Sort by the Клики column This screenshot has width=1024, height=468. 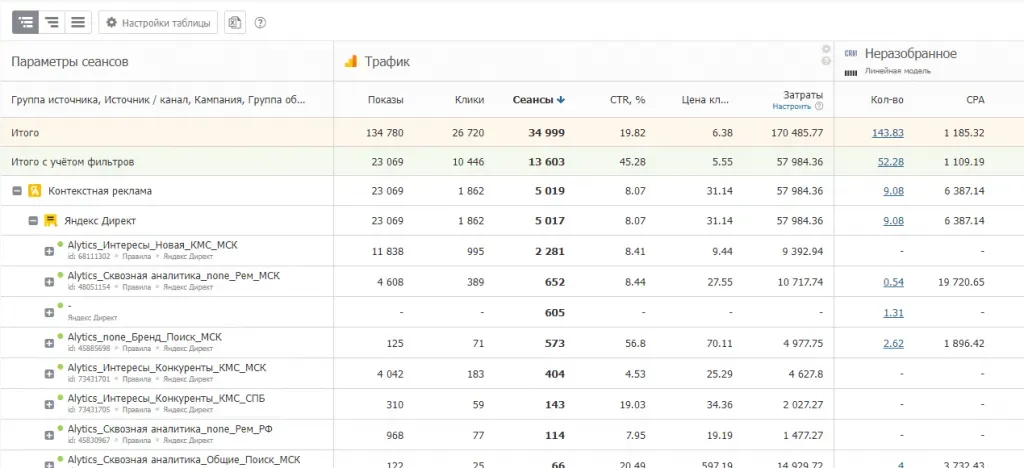470,100
